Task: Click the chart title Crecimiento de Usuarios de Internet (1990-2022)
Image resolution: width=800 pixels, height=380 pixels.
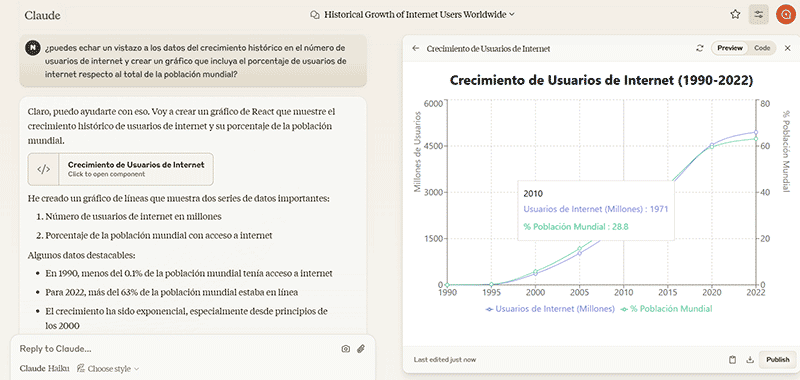Action: (x=602, y=80)
